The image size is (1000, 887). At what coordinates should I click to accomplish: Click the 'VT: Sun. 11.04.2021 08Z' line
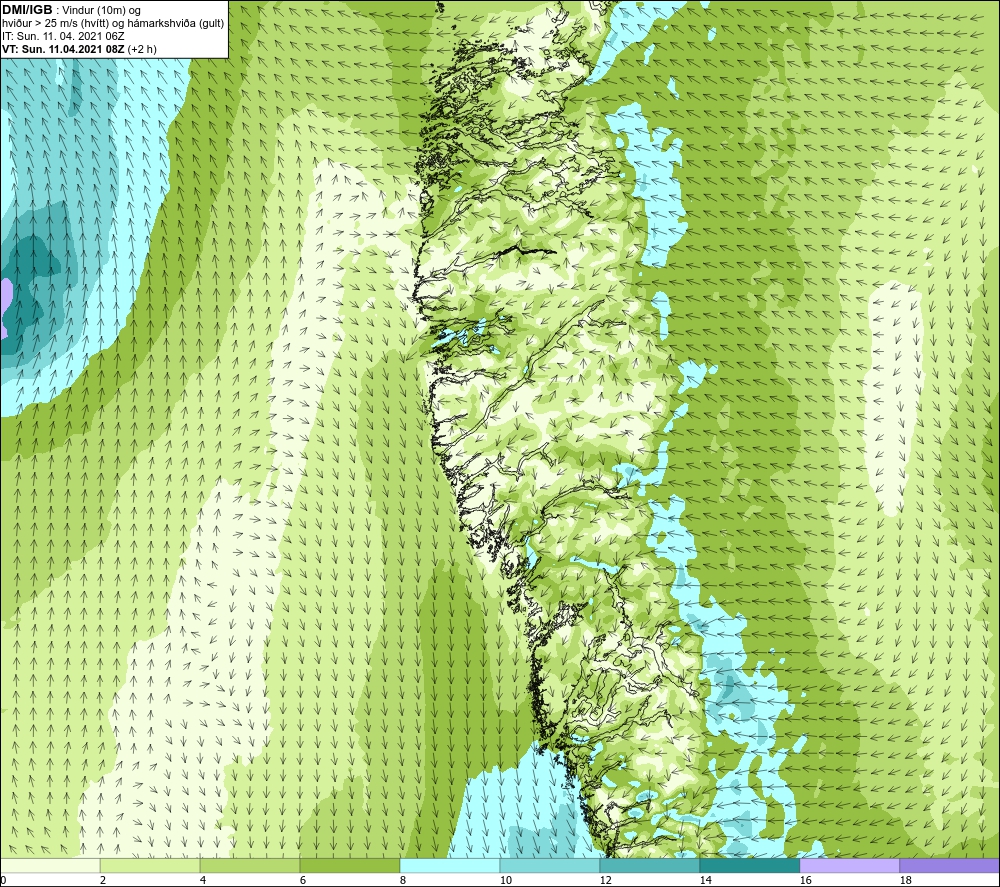(63, 49)
